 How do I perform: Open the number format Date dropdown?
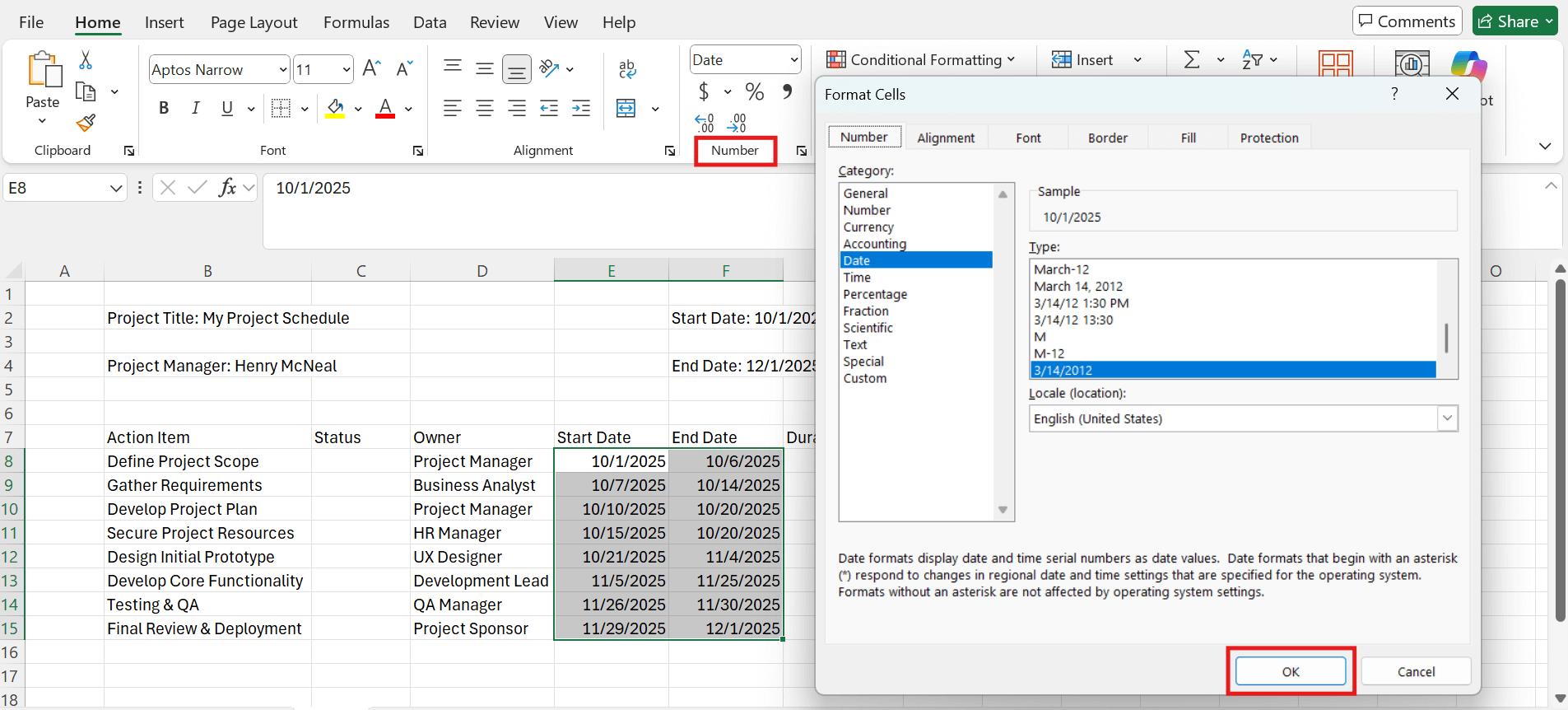793,60
